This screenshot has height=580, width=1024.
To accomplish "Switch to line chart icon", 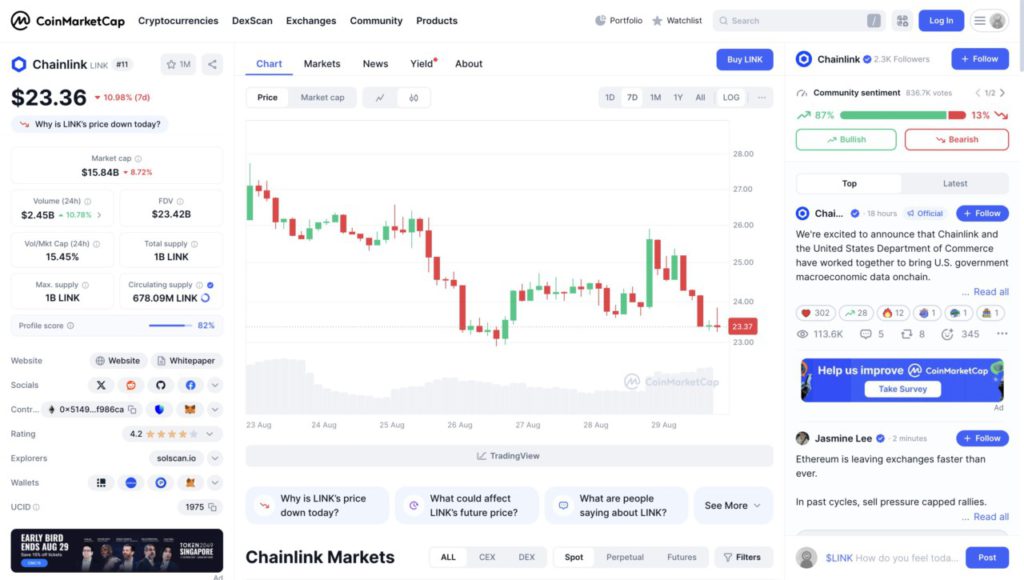I will pyautogui.click(x=380, y=98).
